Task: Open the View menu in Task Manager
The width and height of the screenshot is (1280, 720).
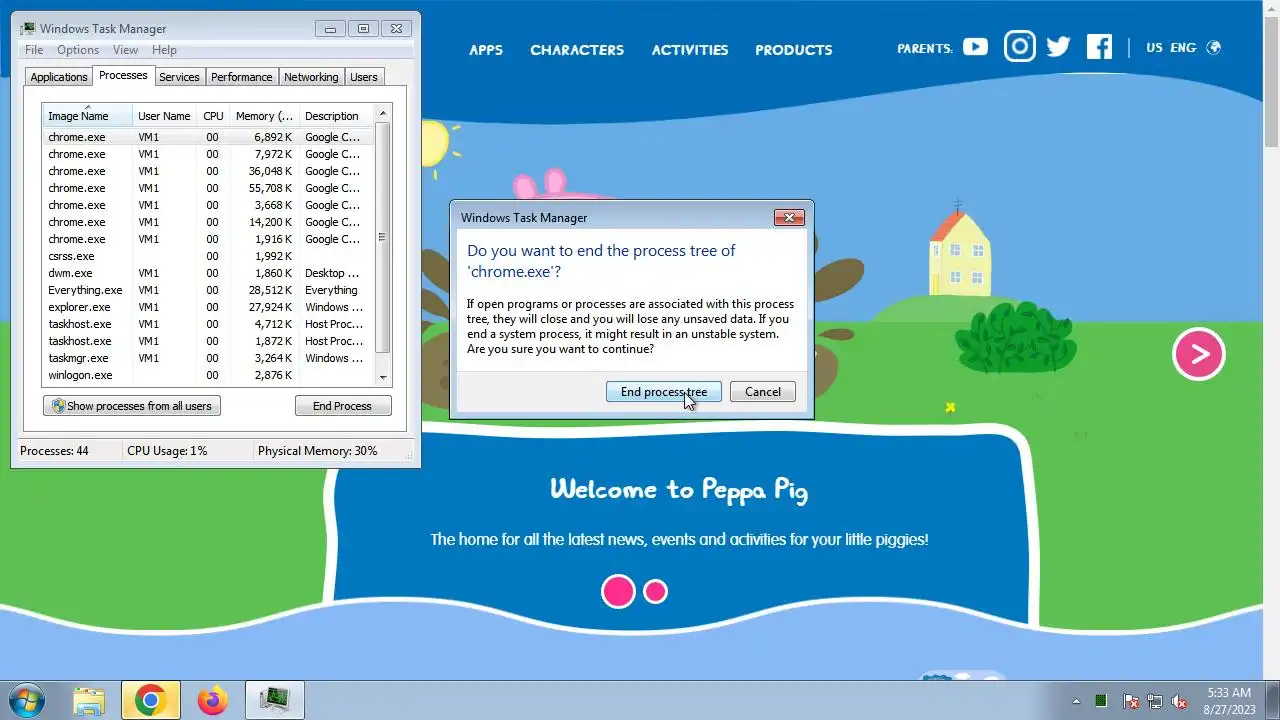Action: point(125,50)
